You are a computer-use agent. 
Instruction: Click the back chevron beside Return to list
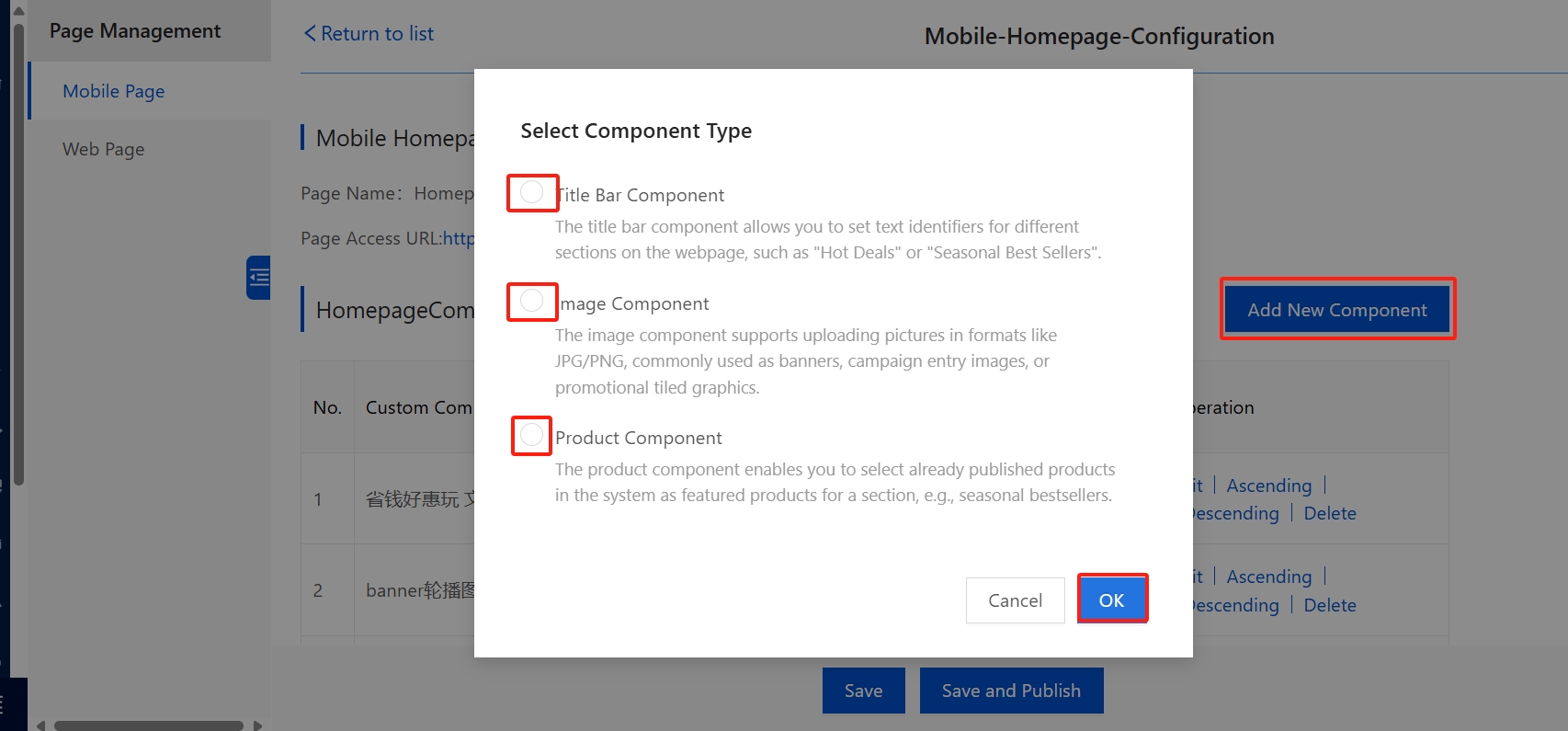tap(310, 34)
